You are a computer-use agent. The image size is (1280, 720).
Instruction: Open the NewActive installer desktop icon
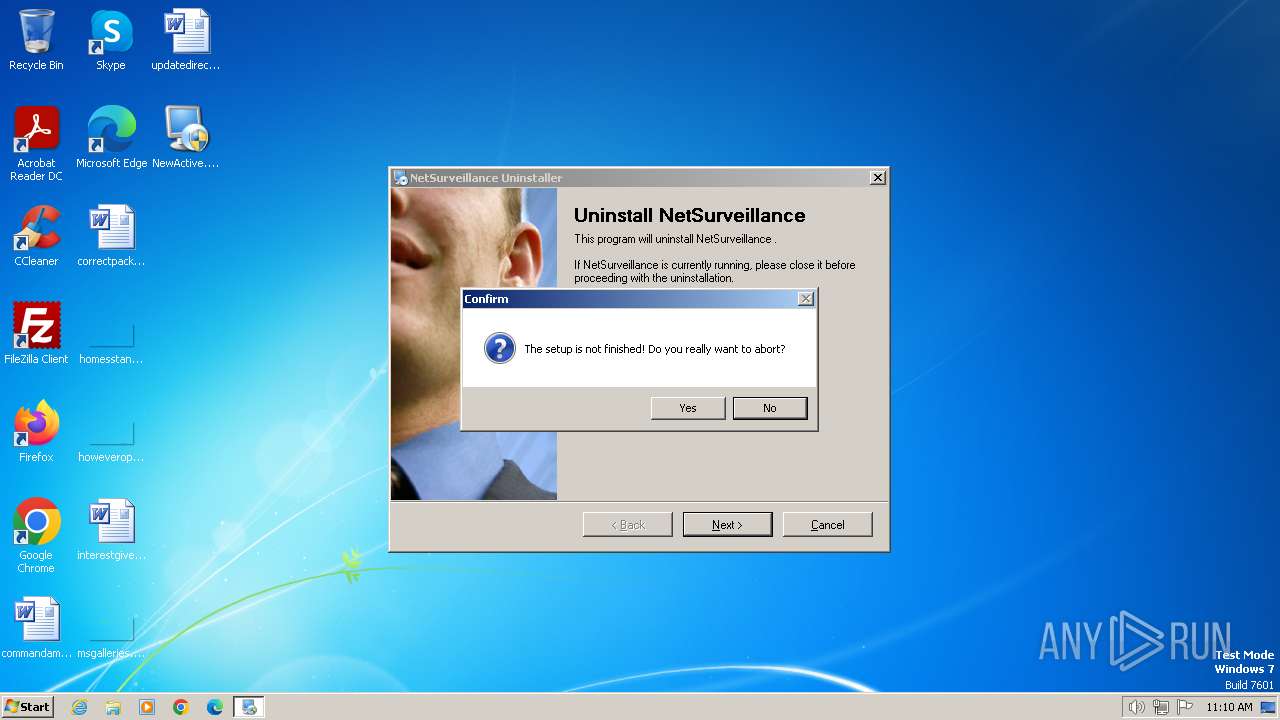186,138
